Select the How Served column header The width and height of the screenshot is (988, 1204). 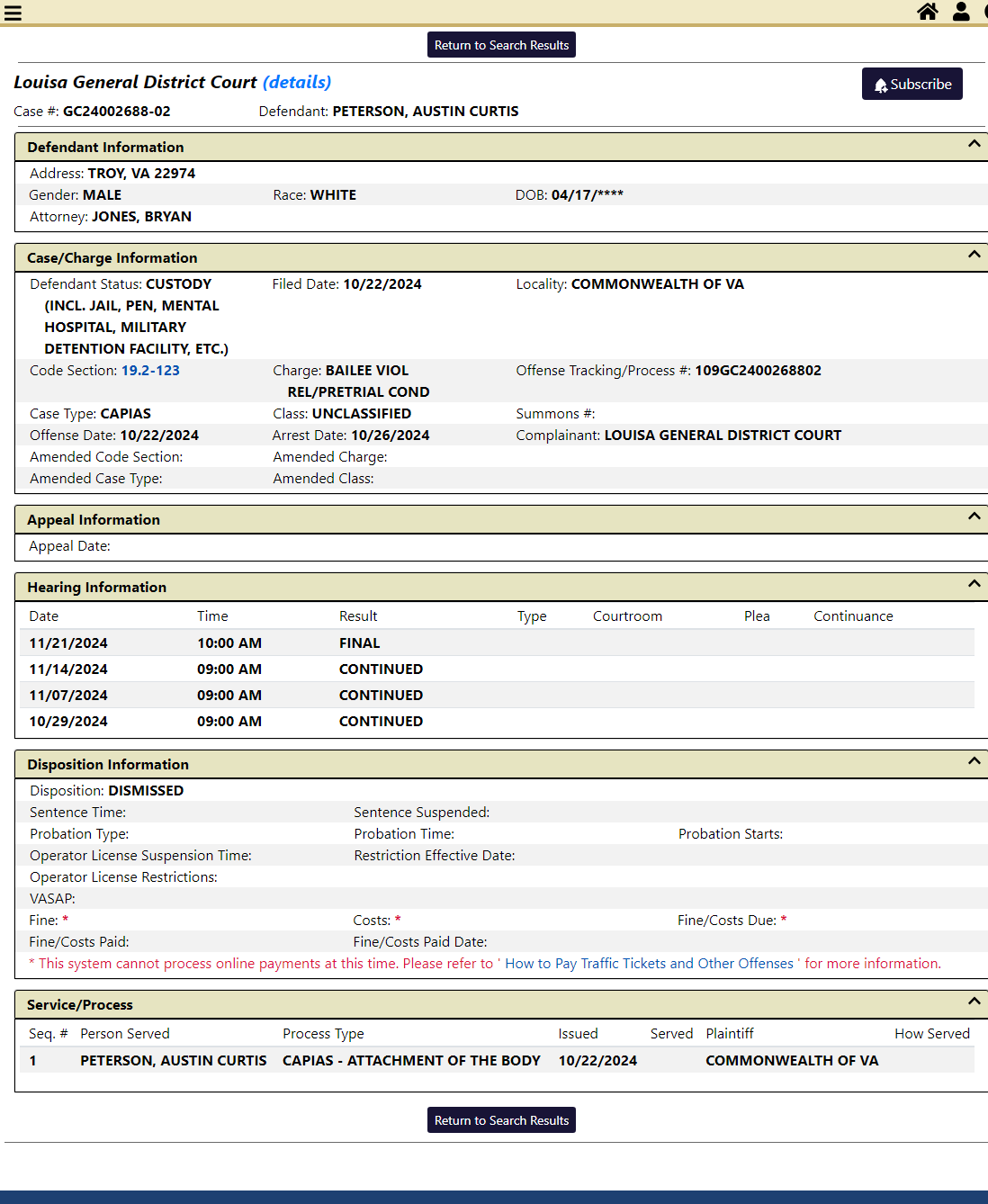click(932, 1034)
